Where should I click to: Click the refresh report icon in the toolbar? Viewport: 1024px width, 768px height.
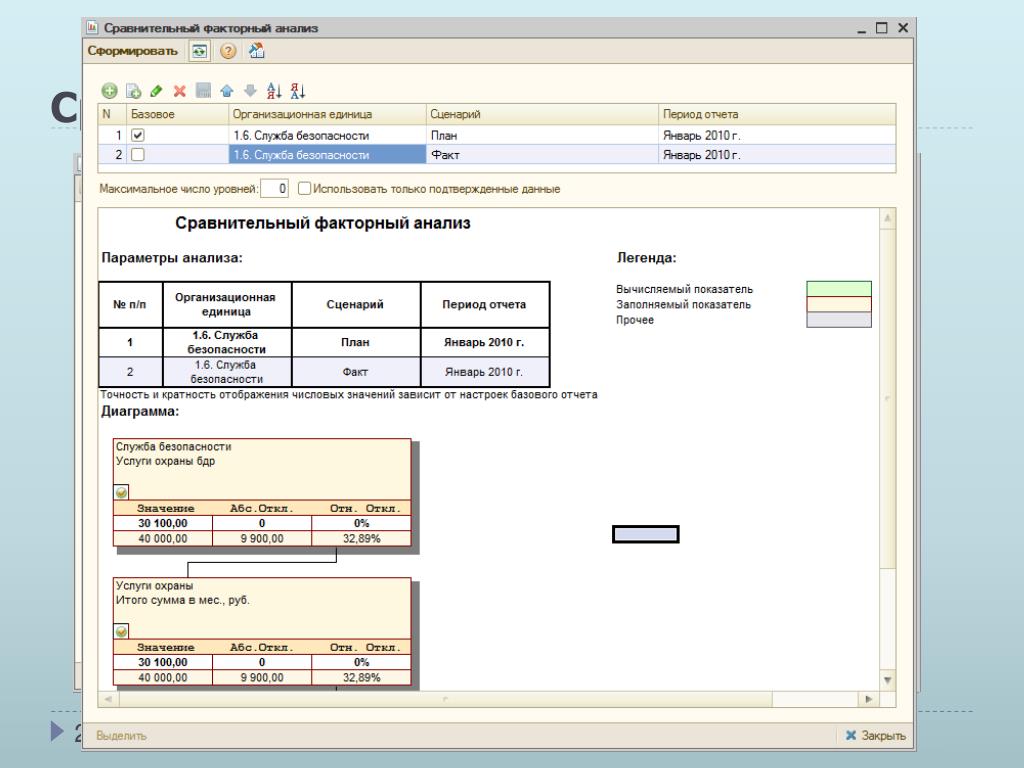pos(199,51)
